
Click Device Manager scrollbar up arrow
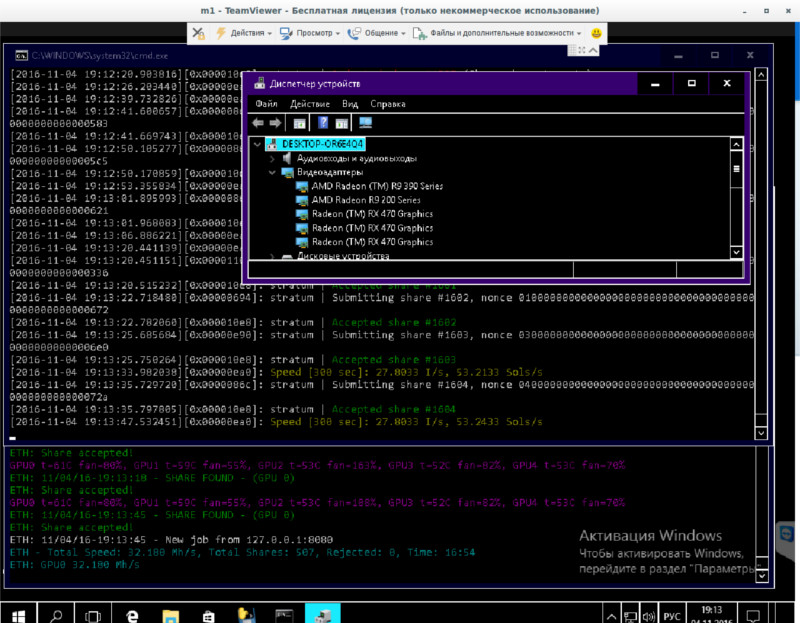pos(736,144)
